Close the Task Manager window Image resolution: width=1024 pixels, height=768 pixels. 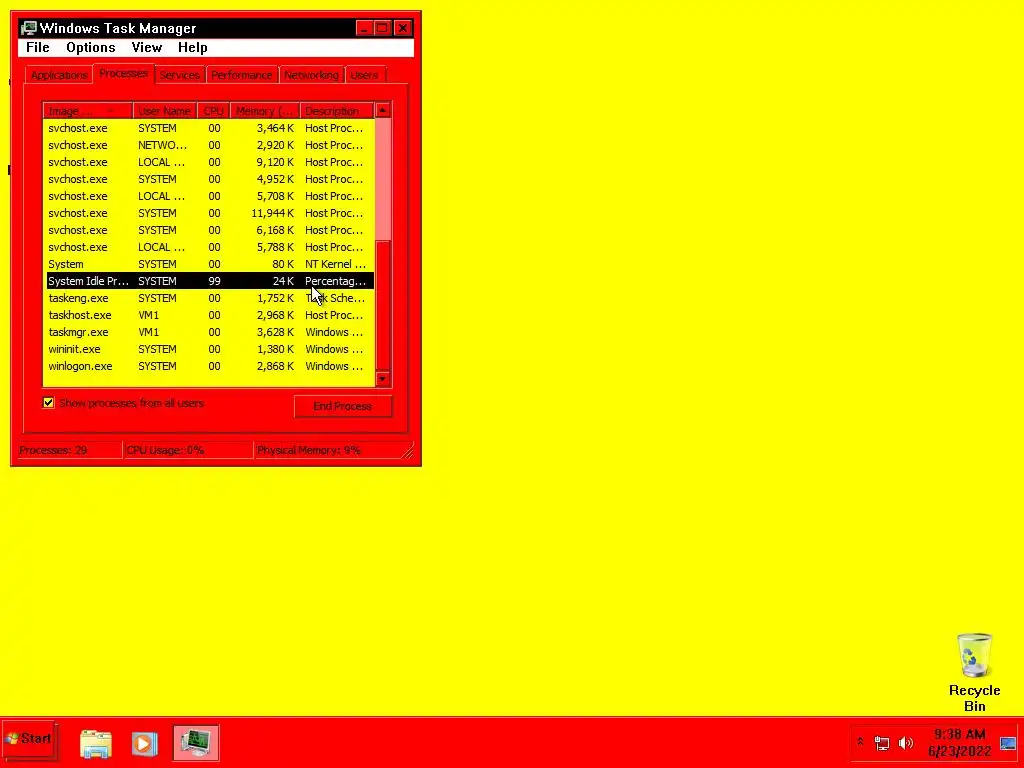(x=402, y=28)
